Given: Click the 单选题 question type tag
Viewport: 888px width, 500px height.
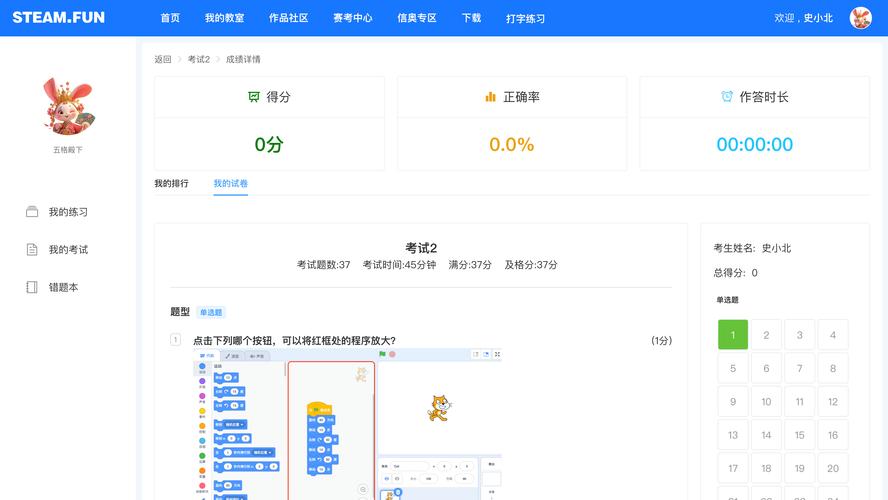Looking at the screenshot, I should pyautogui.click(x=211, y=313).
